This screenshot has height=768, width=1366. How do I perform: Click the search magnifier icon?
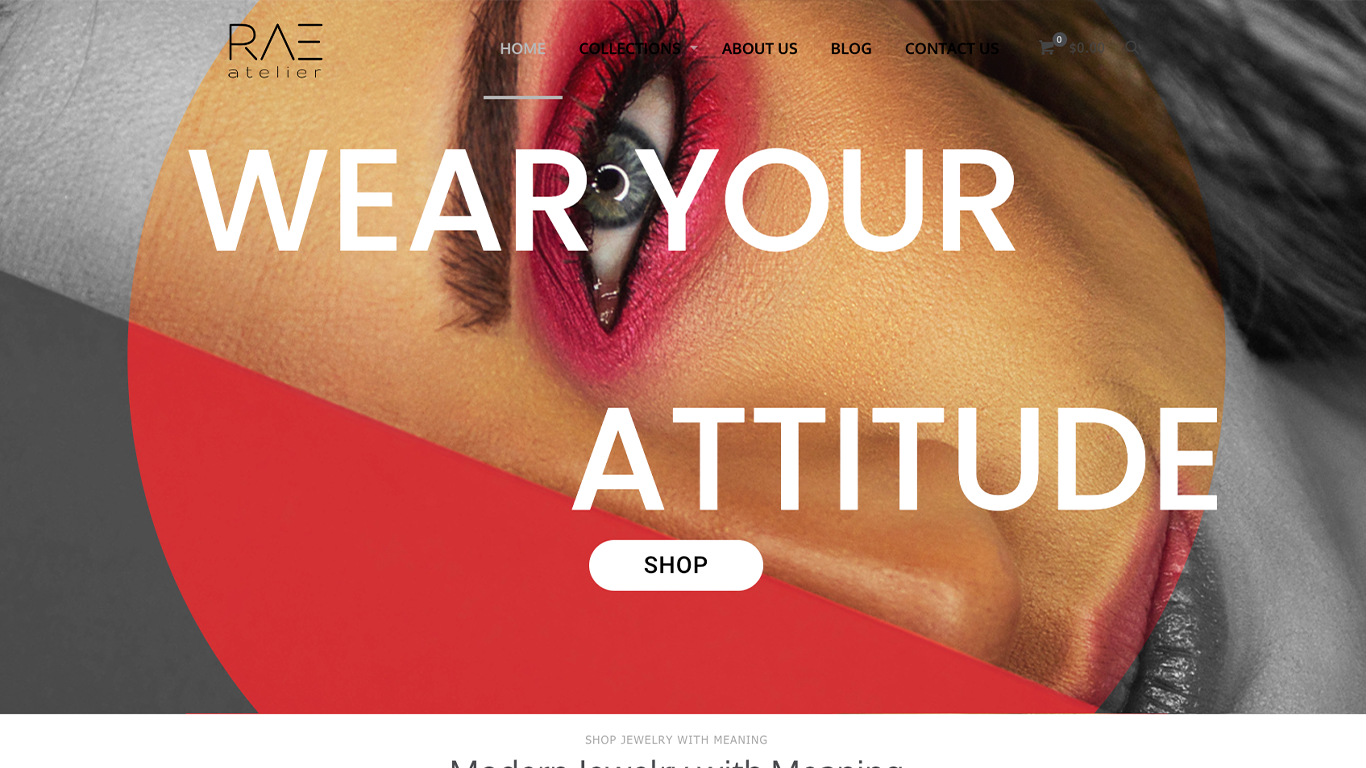tap(1131, 47)
